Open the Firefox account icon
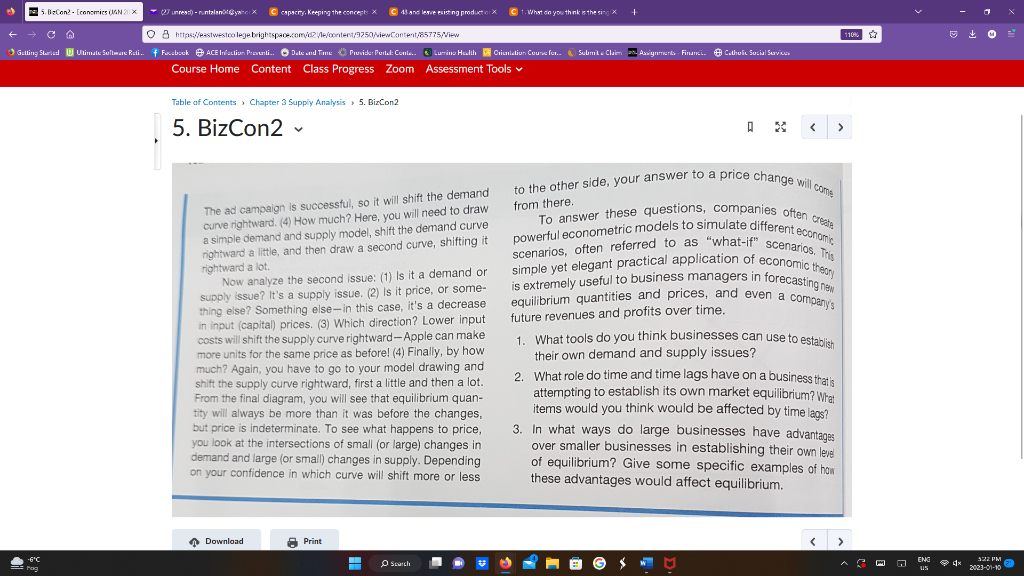 point(992,34)
